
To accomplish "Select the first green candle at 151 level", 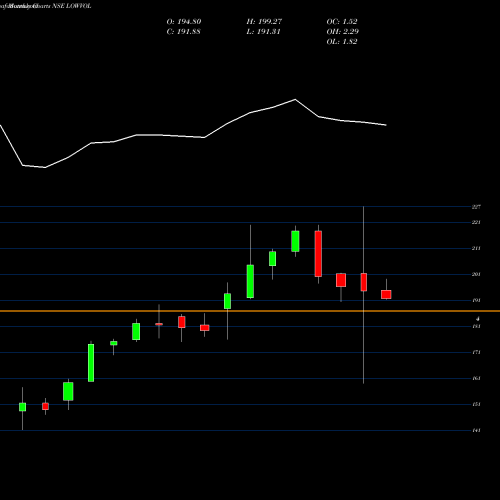I will tap(22, 407).
